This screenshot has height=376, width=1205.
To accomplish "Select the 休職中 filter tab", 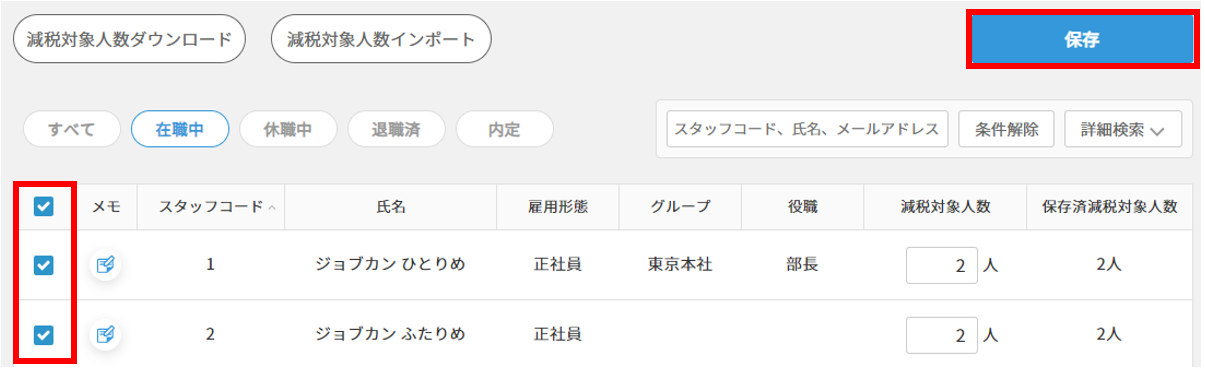I will 288,129.
